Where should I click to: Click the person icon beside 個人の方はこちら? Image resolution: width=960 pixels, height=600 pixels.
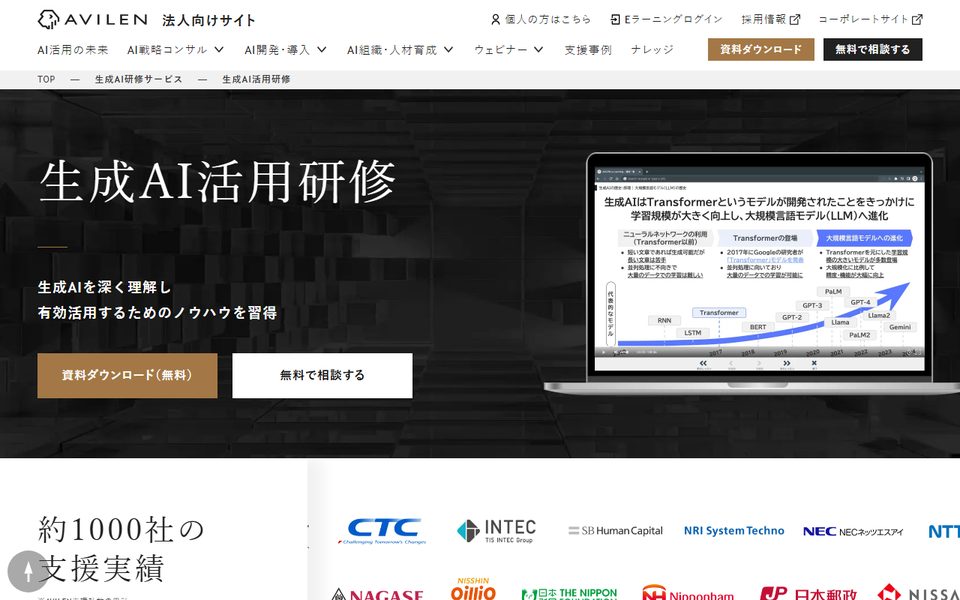[495, 20]
